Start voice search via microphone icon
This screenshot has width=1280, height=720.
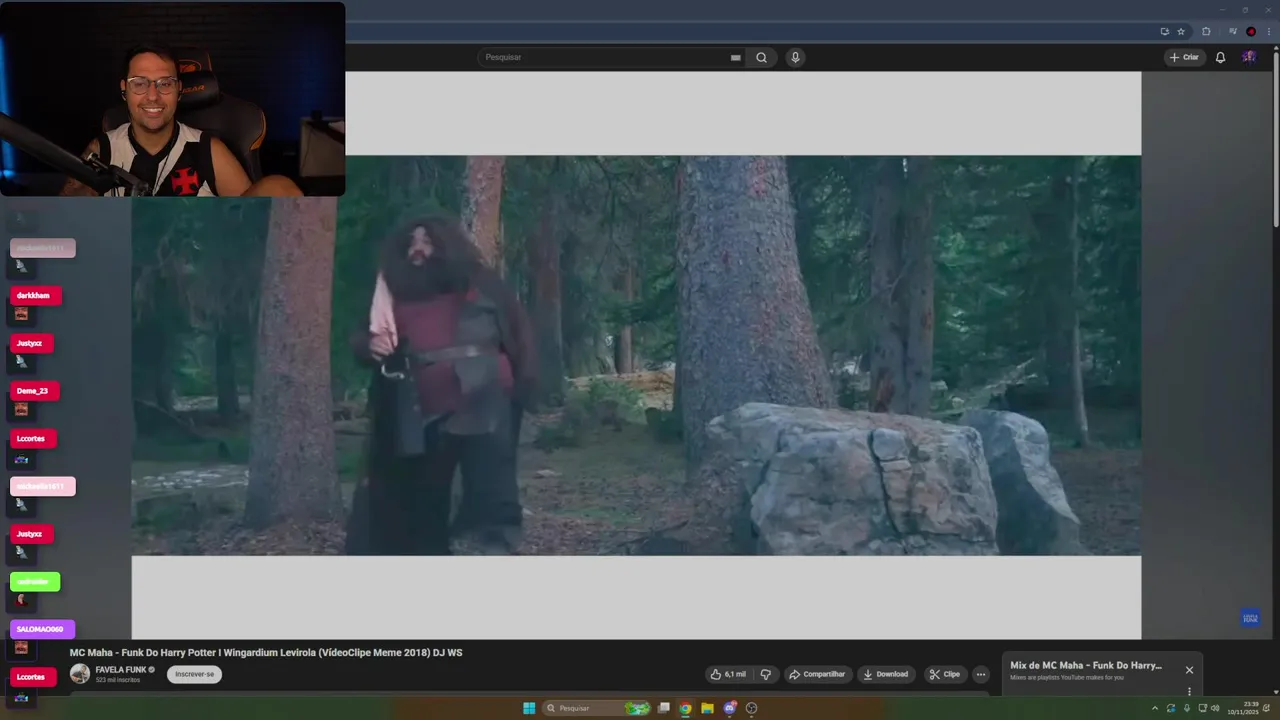click(795, 57)
